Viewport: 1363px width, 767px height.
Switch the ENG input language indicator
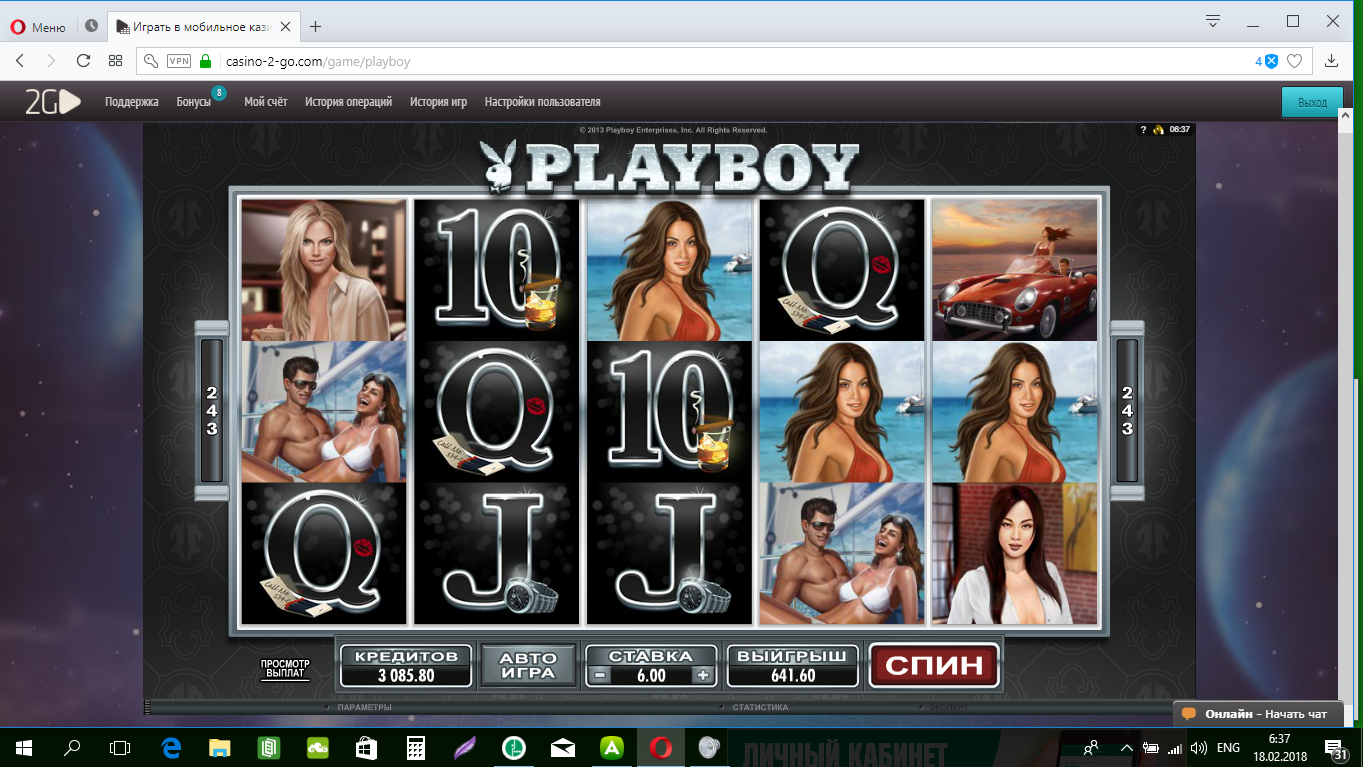[1228, 747]
